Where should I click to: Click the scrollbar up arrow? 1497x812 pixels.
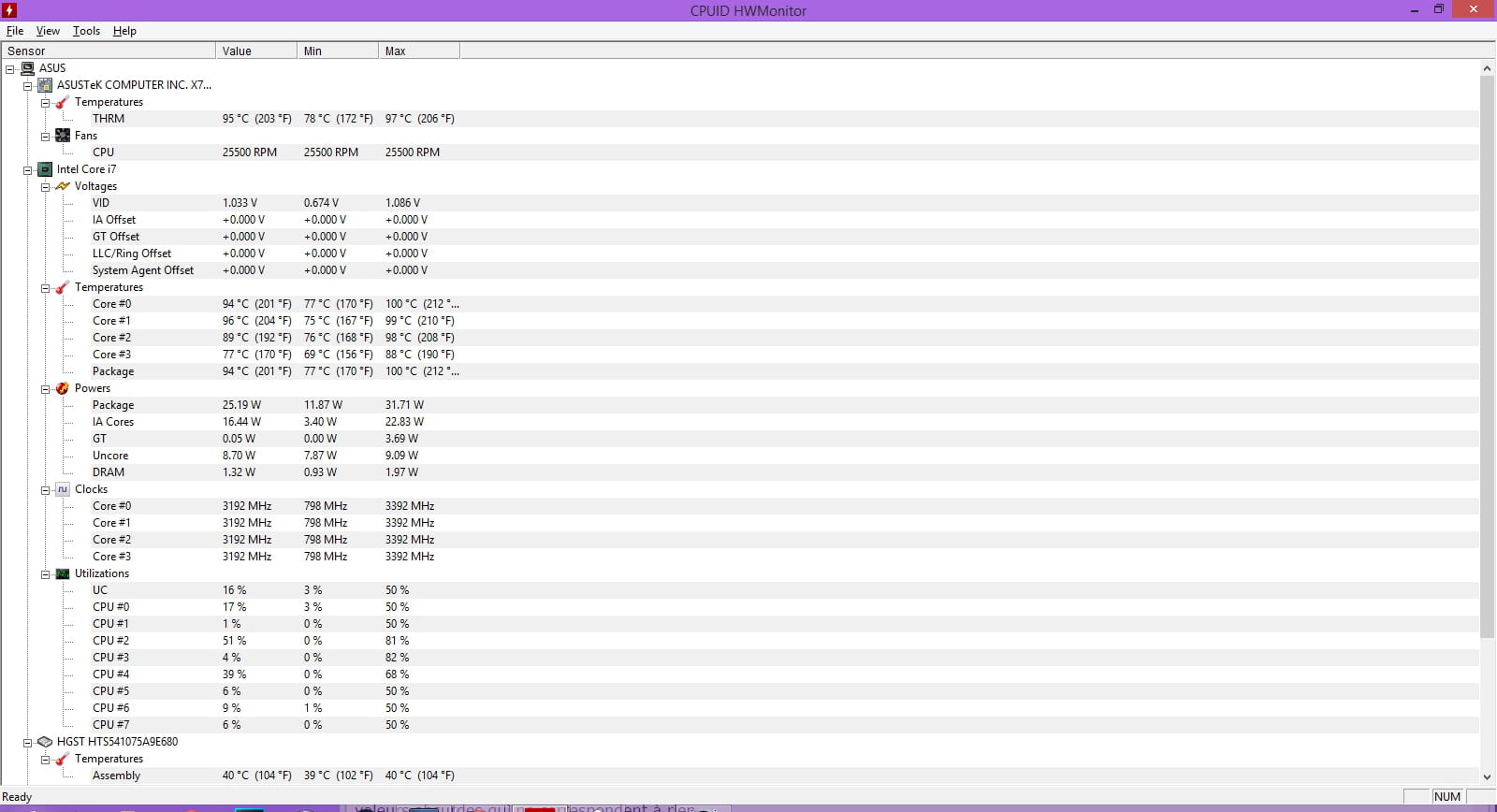click(x=1487, y=68)
